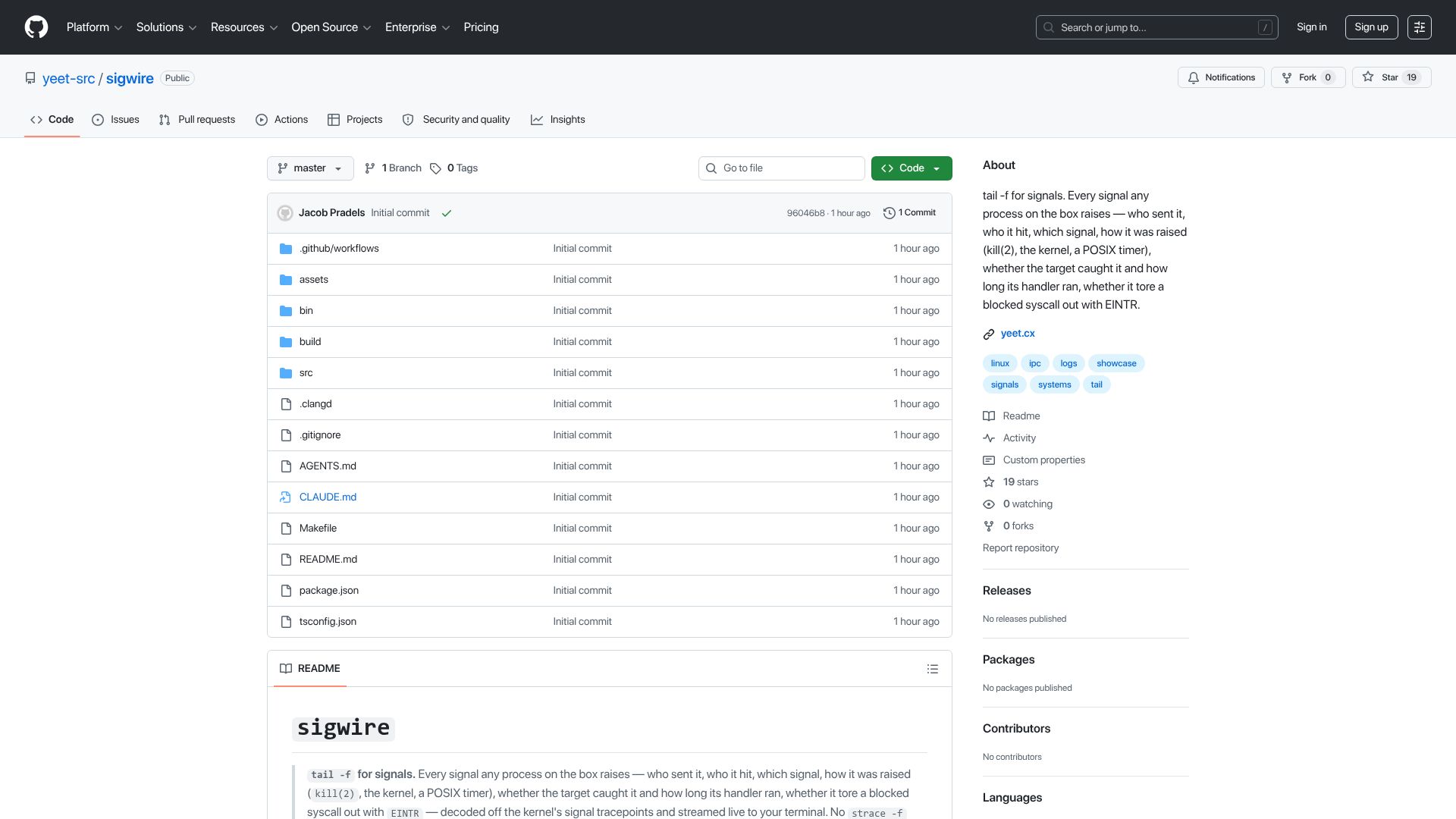This screenshot has width=1456, height=819.
Task: Click the Go to file search field
Action: click(x=781, y=168)
